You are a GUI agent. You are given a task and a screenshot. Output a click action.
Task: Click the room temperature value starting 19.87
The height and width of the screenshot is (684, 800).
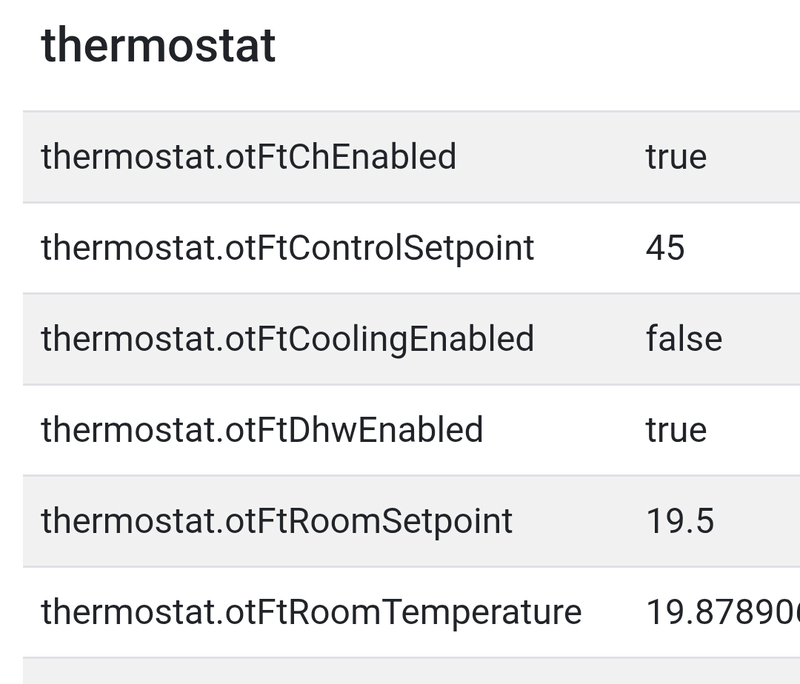coord(722,612)
